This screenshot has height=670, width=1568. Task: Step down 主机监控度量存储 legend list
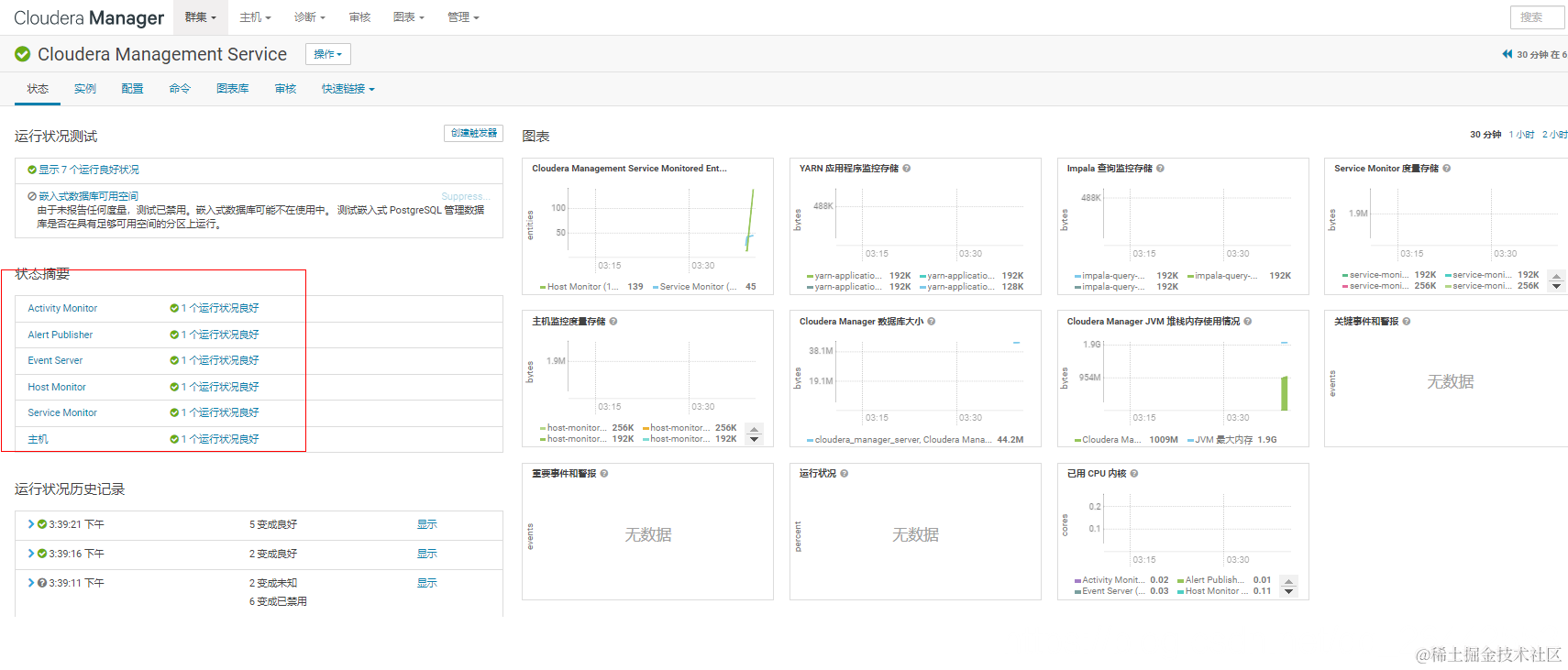point(754,439)
